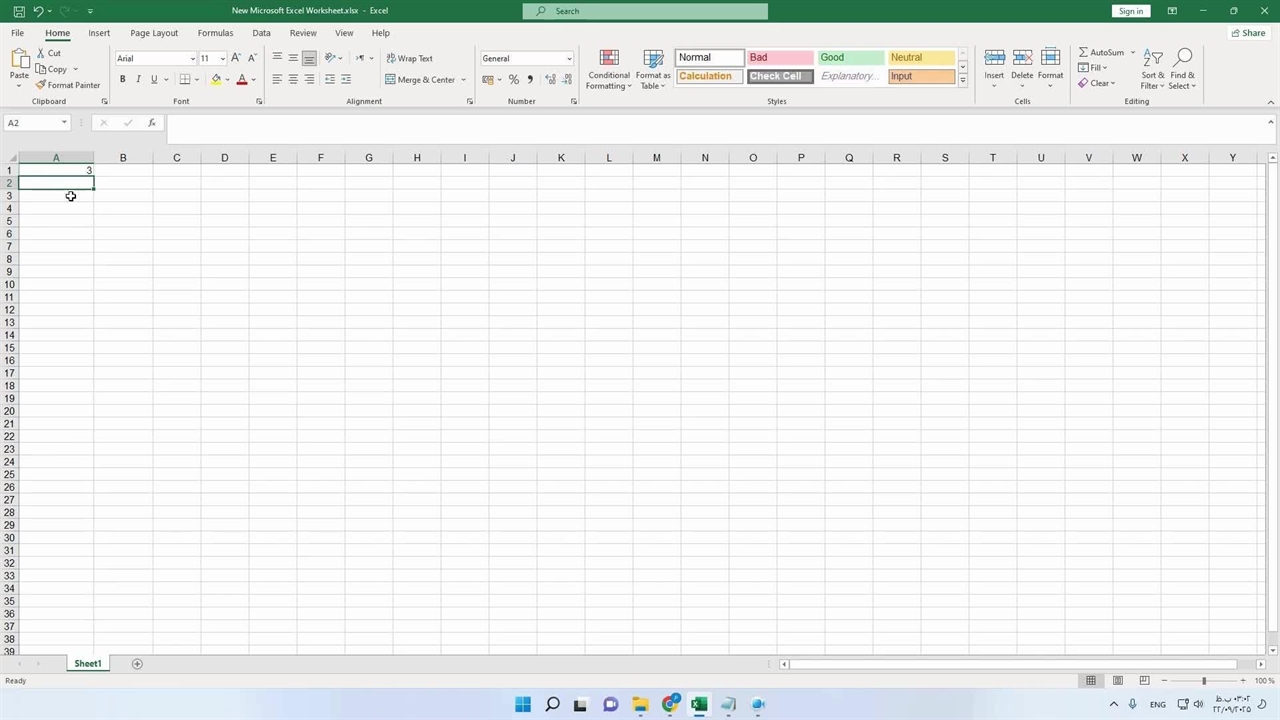1280x720 pixels.
Task: Click the Merge & Center icon
Action: click(390, 80)
